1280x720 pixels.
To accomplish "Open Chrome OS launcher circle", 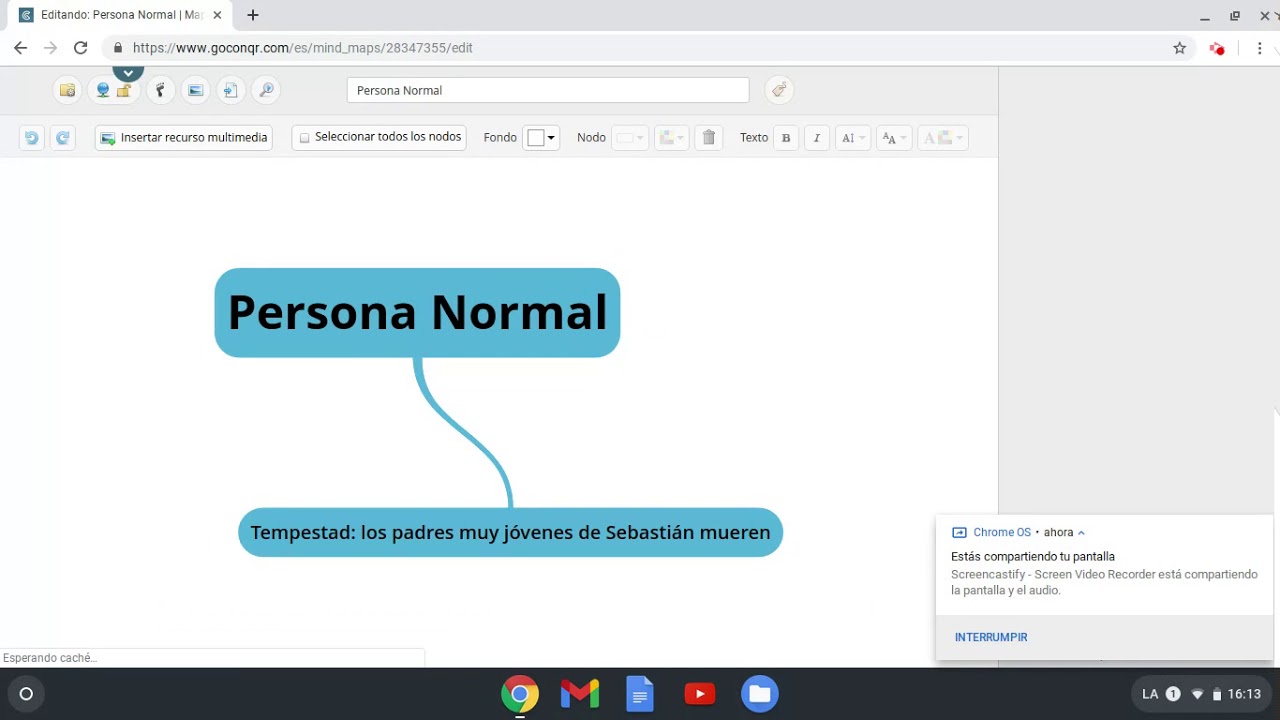I will click(x=26, y=694).
